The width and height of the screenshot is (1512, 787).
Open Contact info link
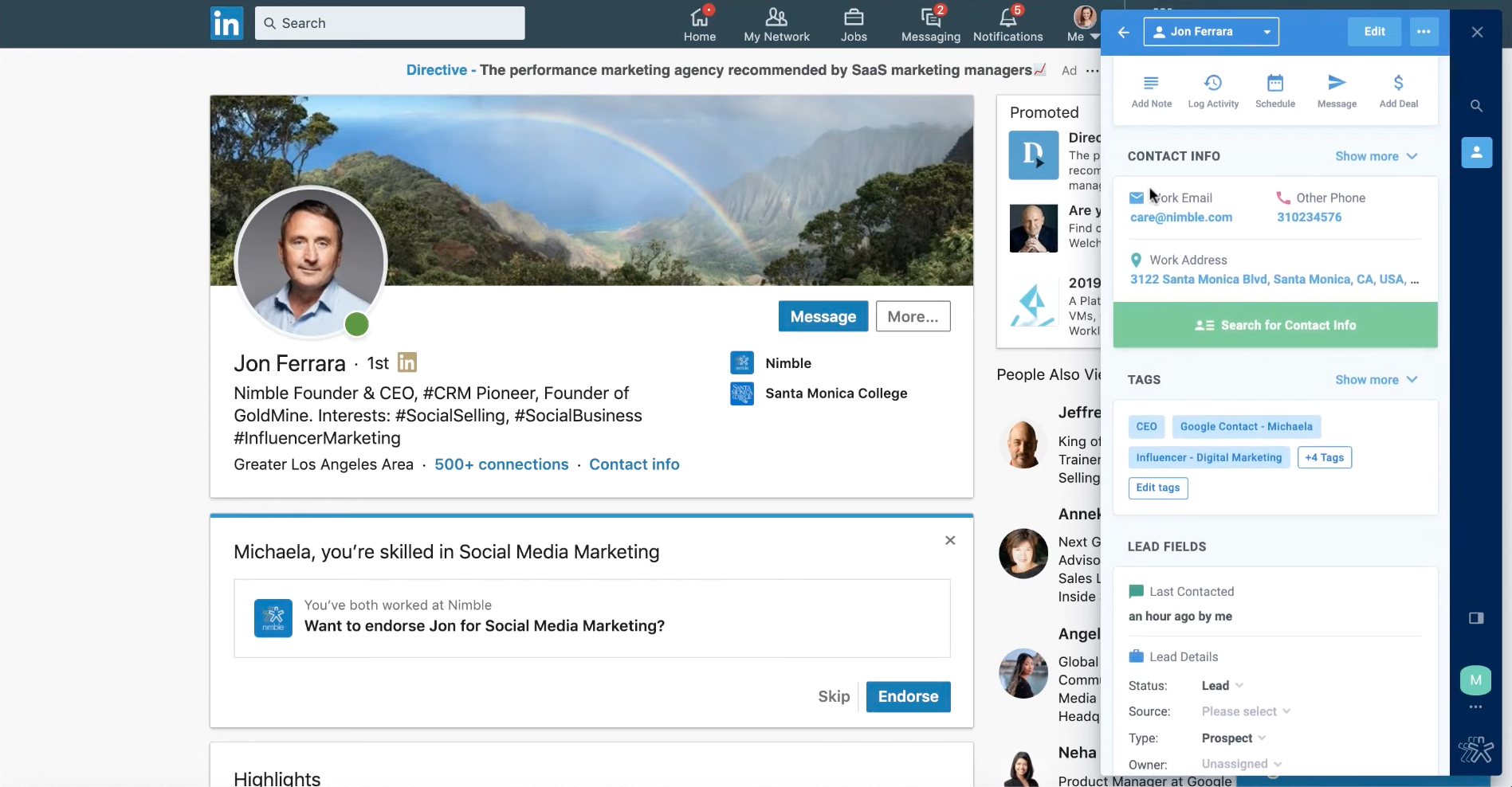pos(634,464)
